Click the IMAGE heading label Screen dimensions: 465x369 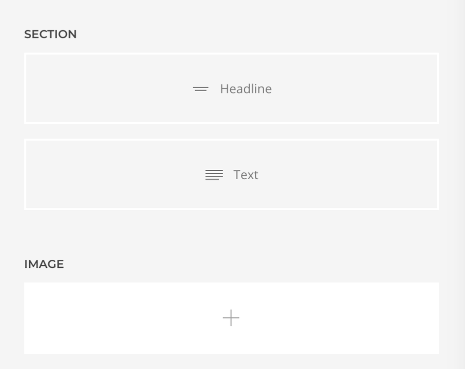(44, 264)
